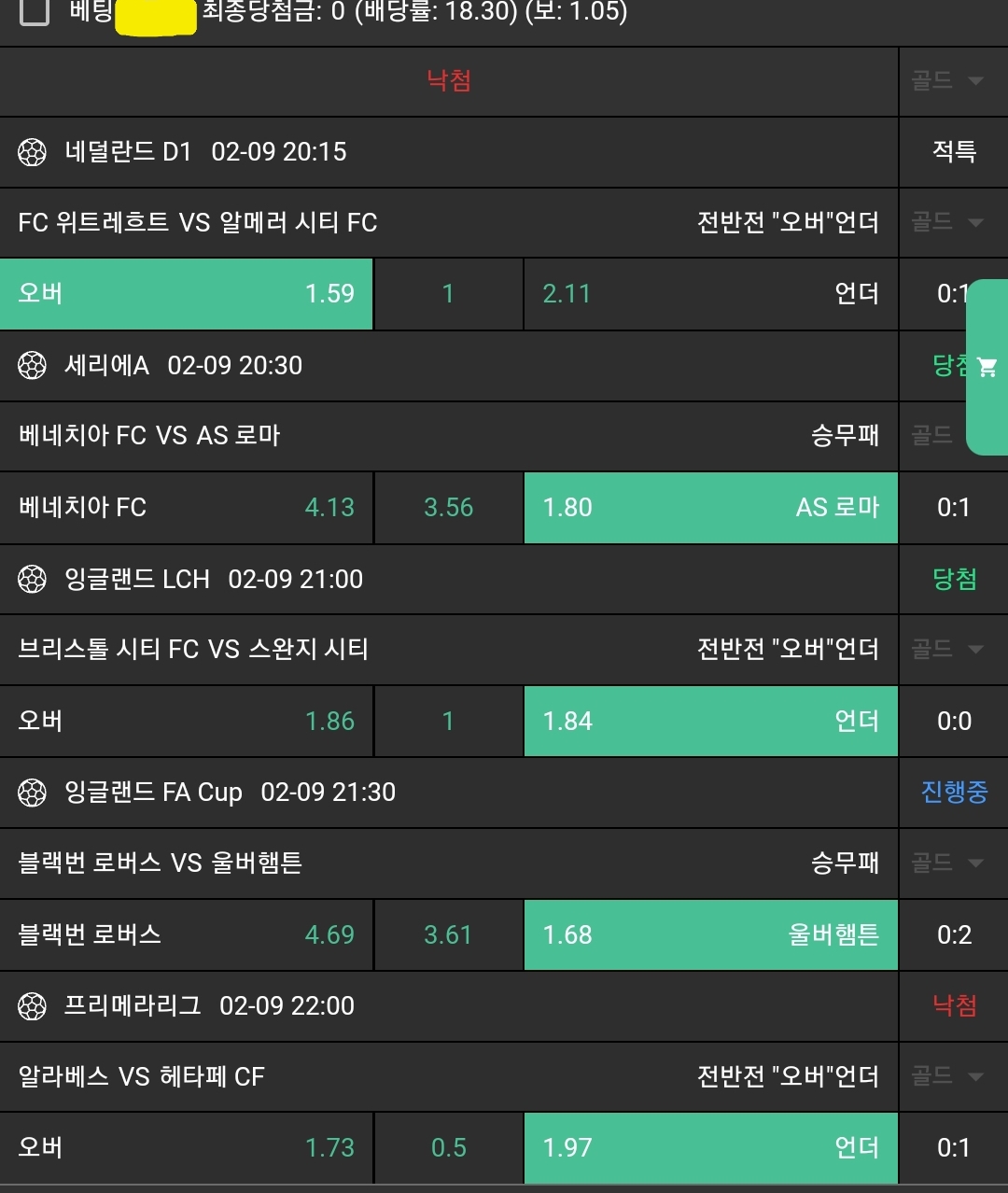Click the soccer ball icon beside 잉글랜드 FA Cup
This screenshot has width=1008, height=1193.
point(33,793)
